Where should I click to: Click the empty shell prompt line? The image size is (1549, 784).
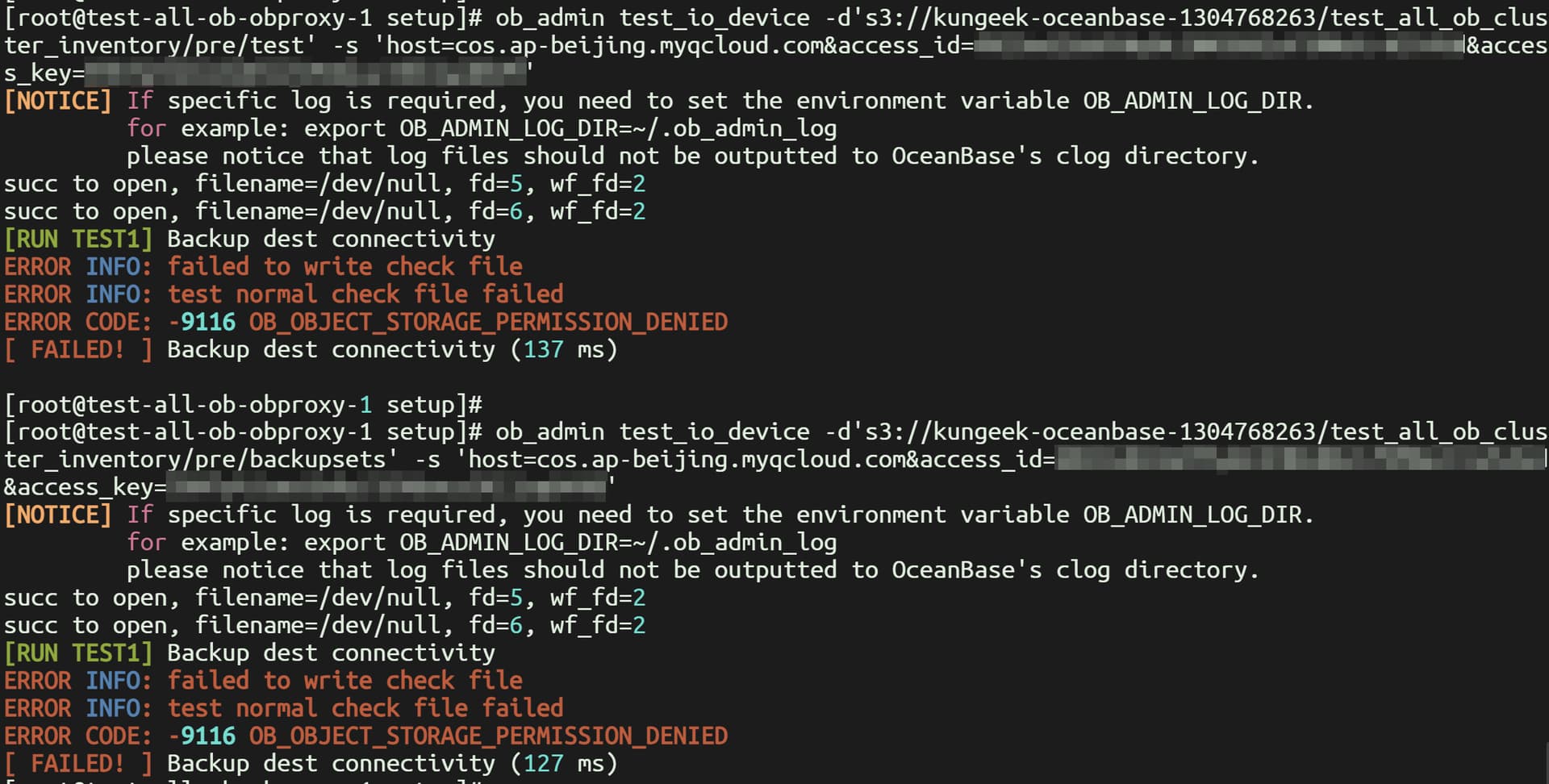(x=242, y=405)
